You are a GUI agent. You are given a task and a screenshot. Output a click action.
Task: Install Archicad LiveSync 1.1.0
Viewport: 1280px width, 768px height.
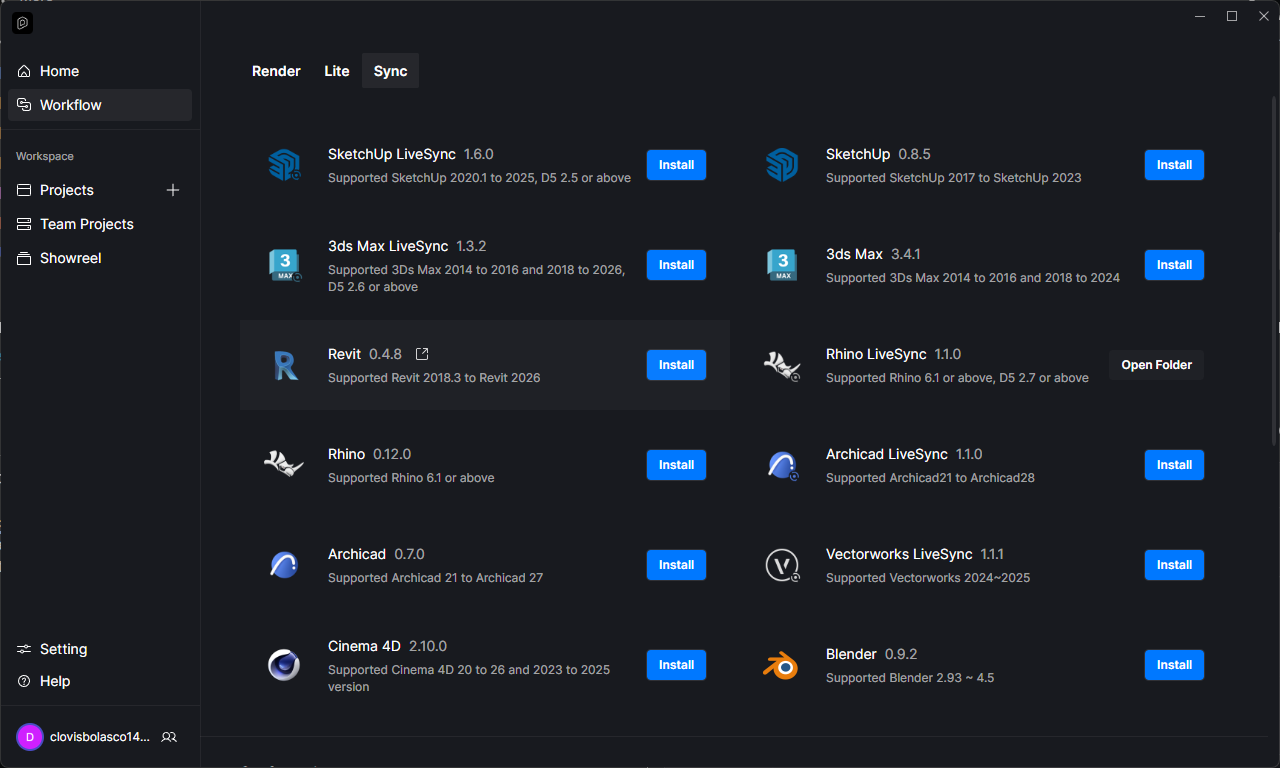(1174, 465)
